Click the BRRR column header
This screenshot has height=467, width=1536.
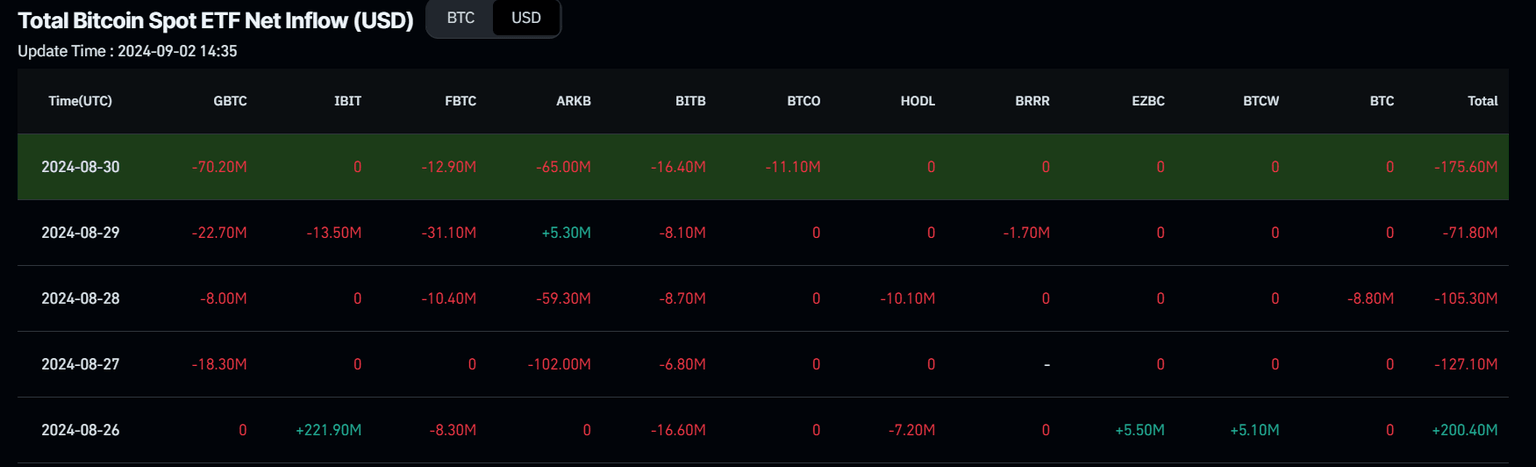click(1033, 101)
